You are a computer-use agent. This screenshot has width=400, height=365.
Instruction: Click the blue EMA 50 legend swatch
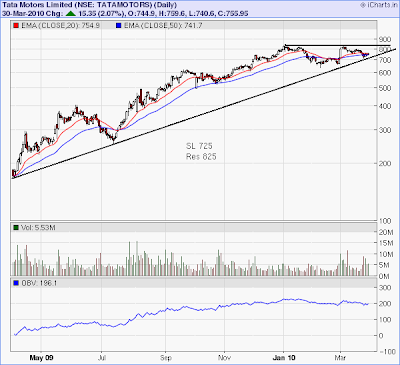[119, 25]
